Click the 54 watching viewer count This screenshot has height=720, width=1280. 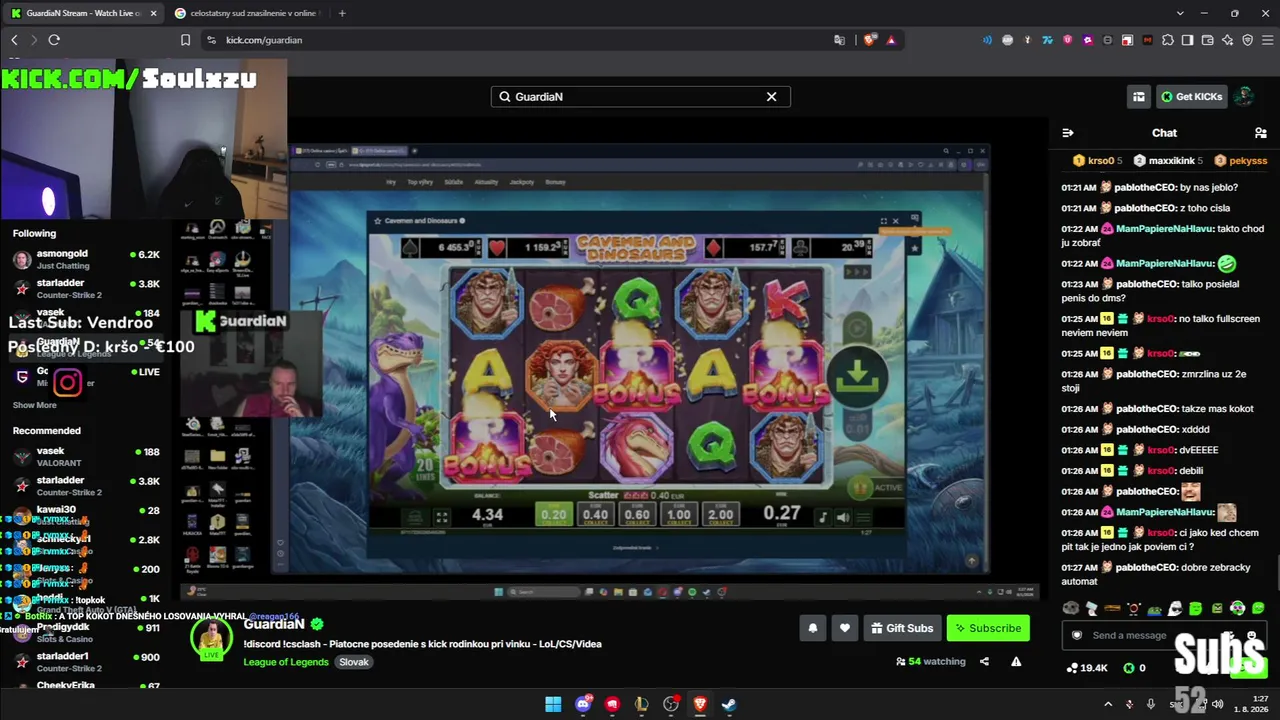click(931, 661)
